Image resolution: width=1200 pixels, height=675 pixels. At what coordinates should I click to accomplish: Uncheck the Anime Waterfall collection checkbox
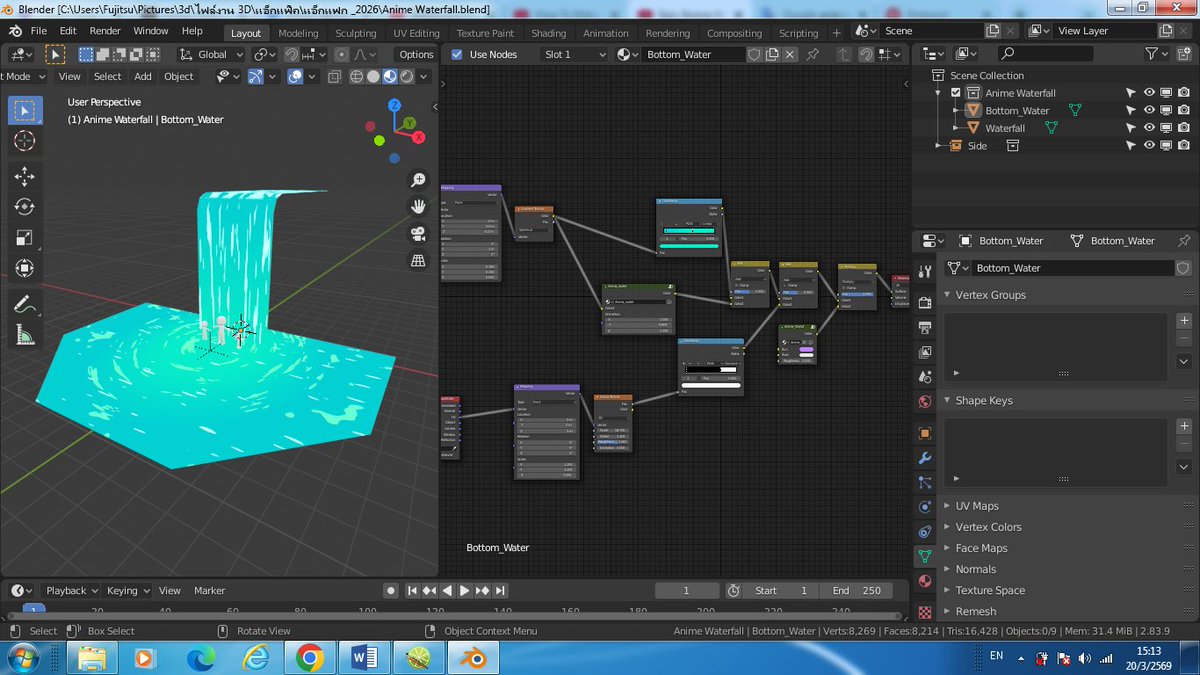[954, 92]
